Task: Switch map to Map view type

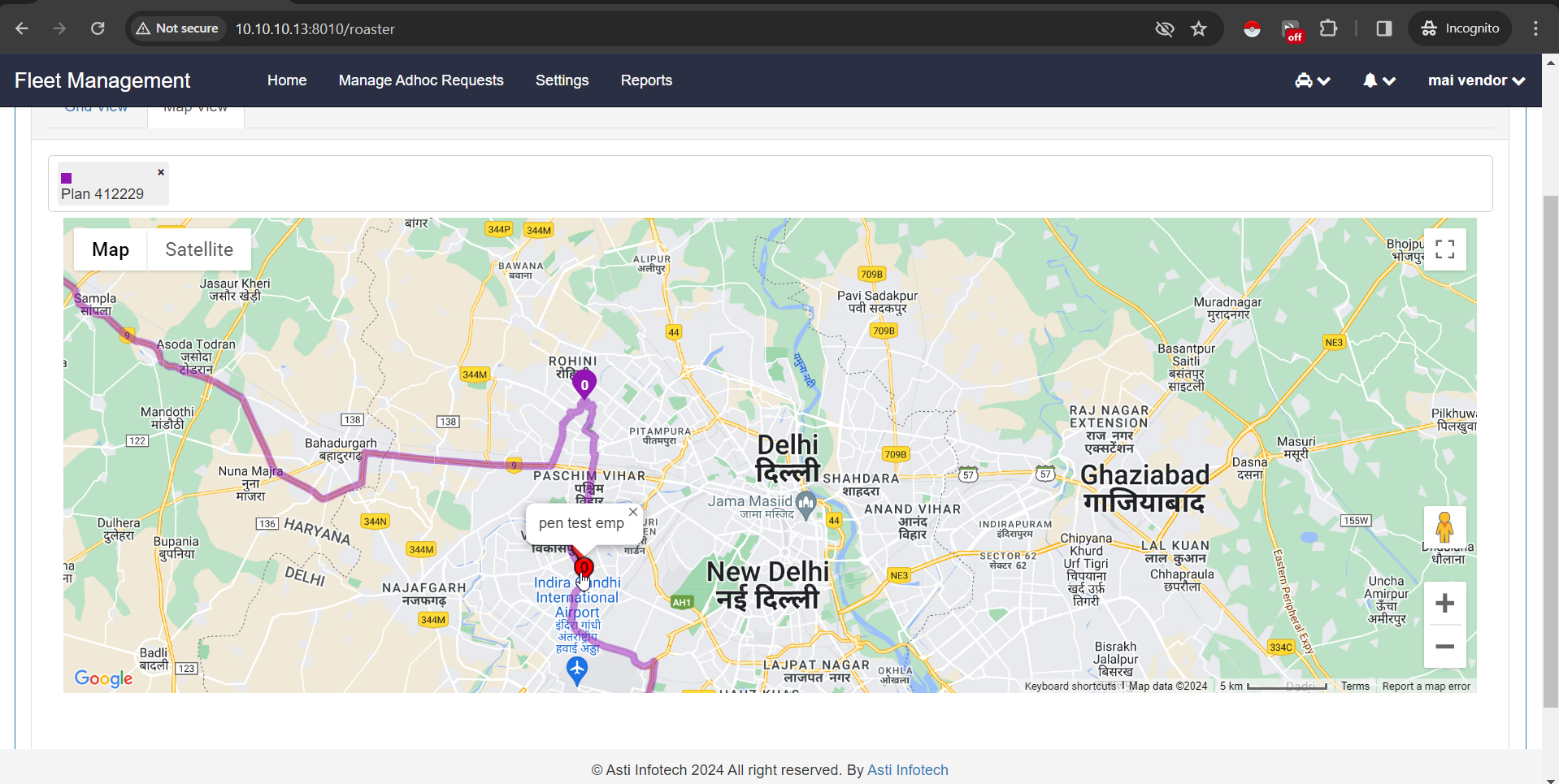Action: [x=111, y=249]
